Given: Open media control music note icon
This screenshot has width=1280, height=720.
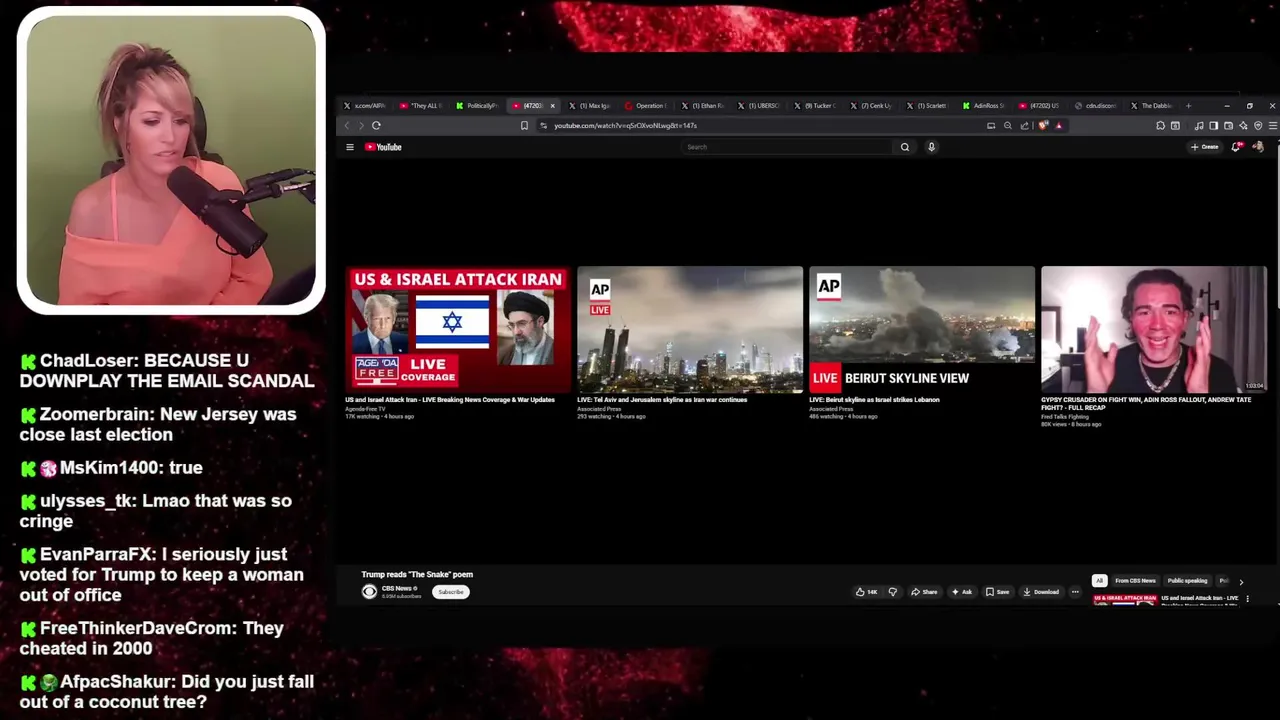Looking at the screenshot, I should tap(1199, 125).
